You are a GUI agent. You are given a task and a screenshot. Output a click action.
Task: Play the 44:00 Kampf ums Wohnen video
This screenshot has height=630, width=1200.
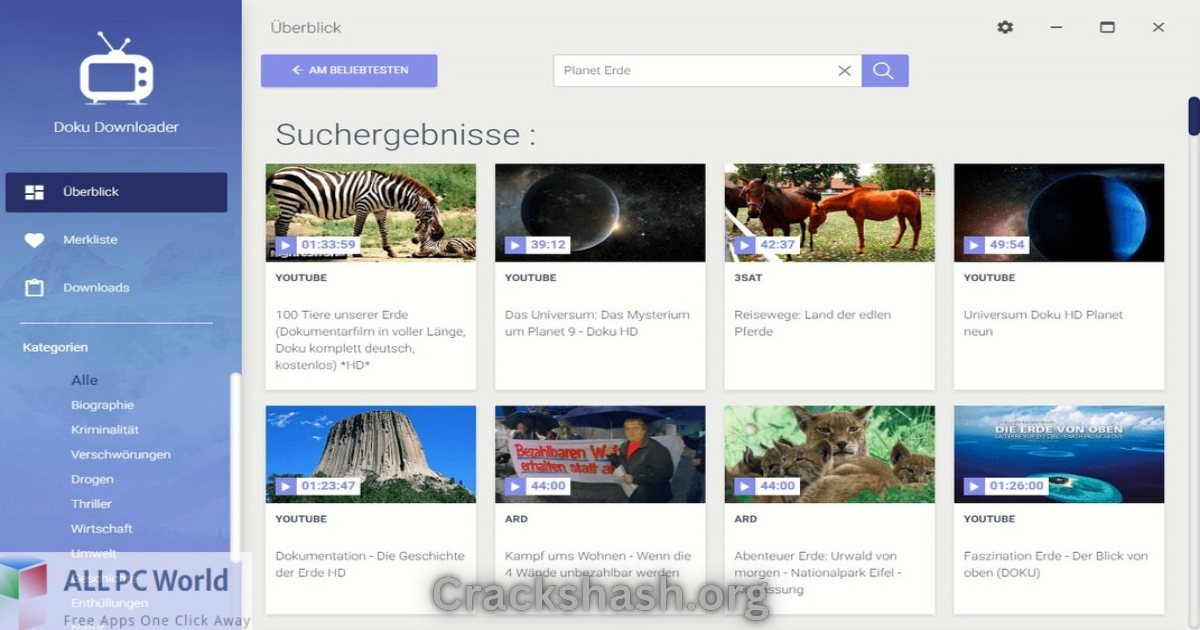(514, 486)
